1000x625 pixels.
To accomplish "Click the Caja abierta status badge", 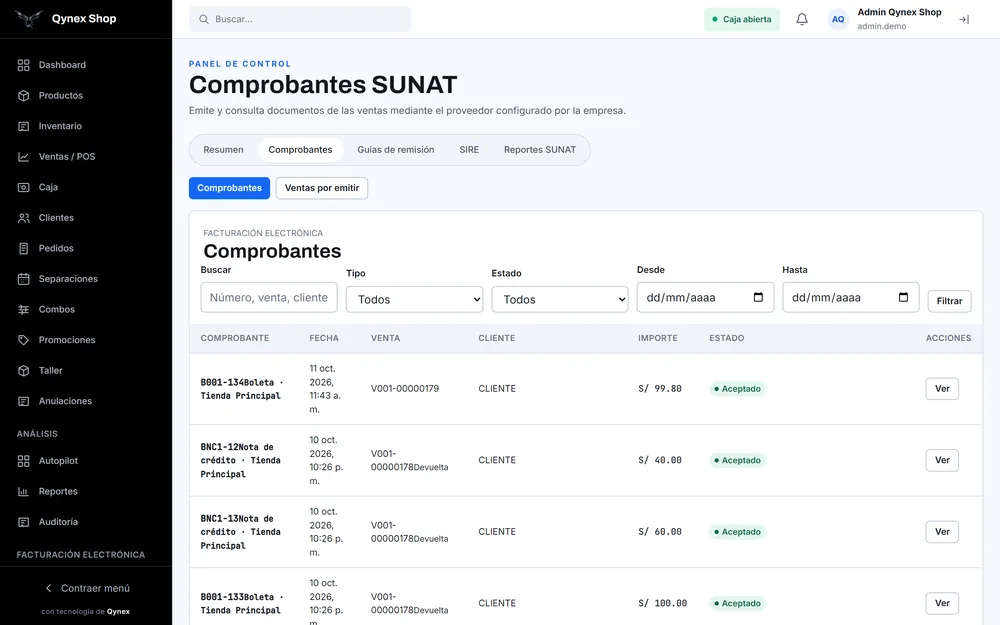I will pyautogui.click(x=742, y=19).
